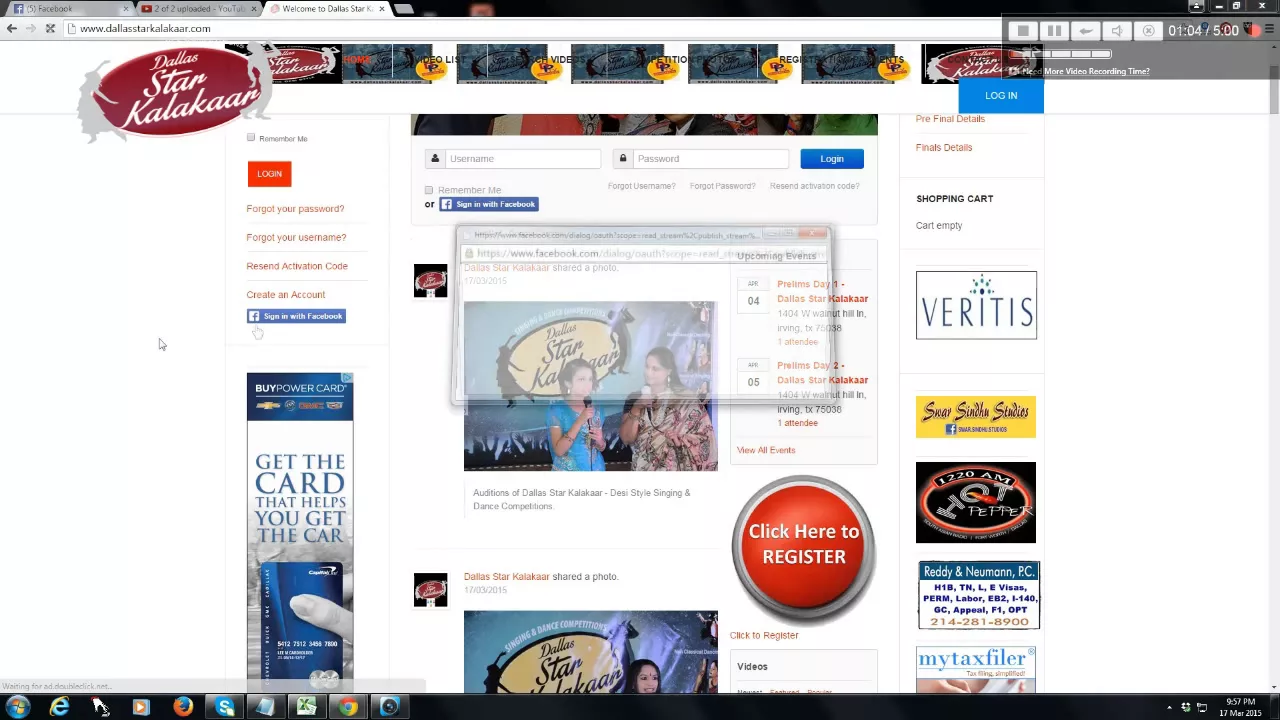The height and width of the screenshot is (720, 1280).
Task: Open Excel from the taskbar
Action: [x=307, y=707]
